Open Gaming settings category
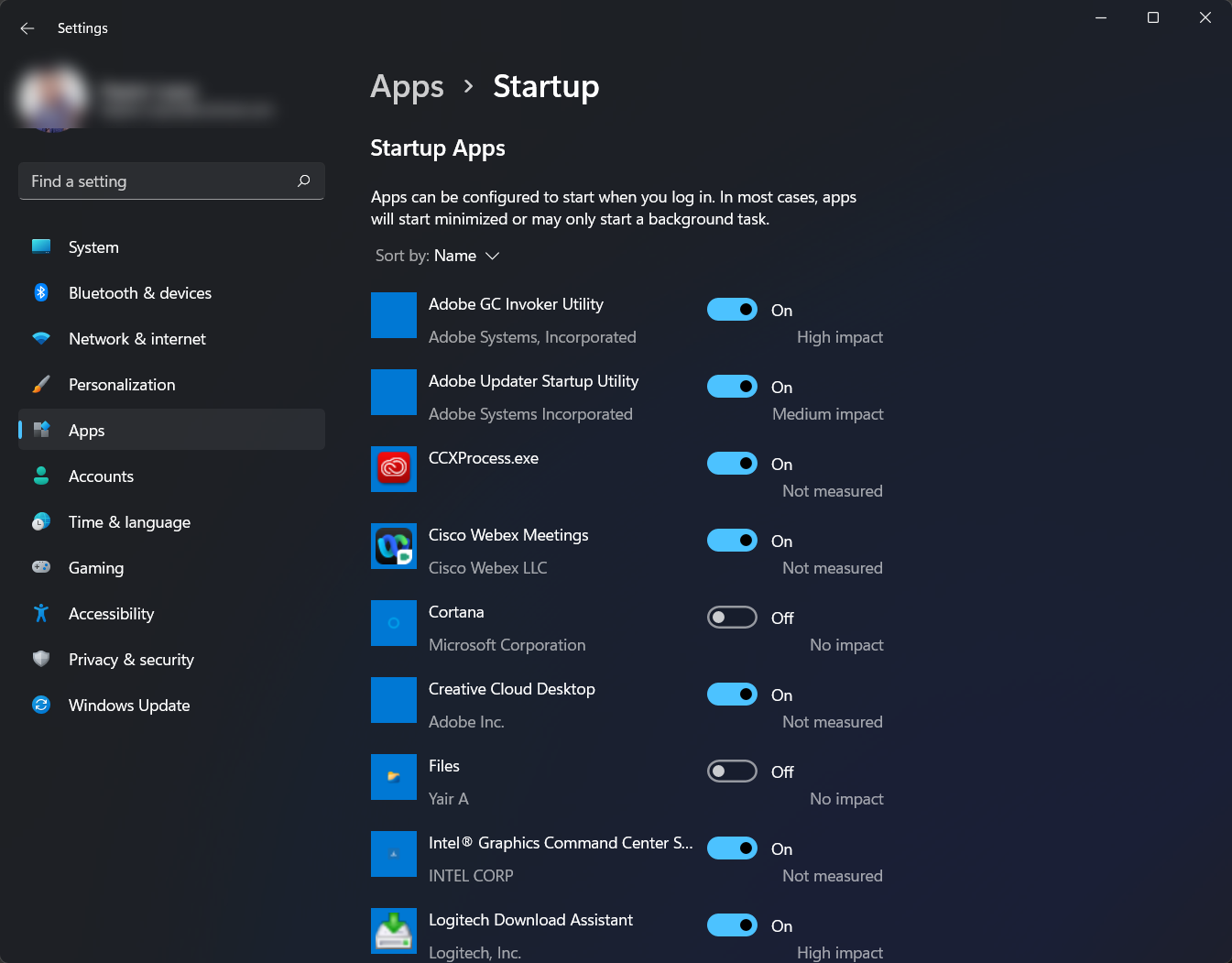The width and height of the screenshot is (1232, 963). [171, 567]
